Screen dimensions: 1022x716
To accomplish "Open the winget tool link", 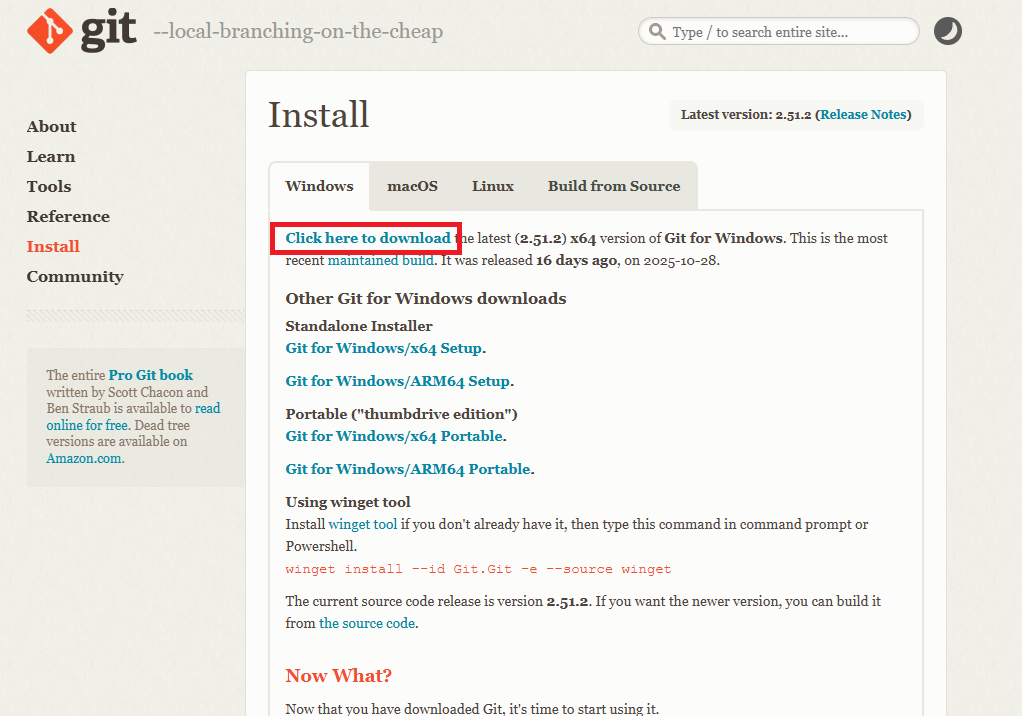I will click(x=363, y=524).
